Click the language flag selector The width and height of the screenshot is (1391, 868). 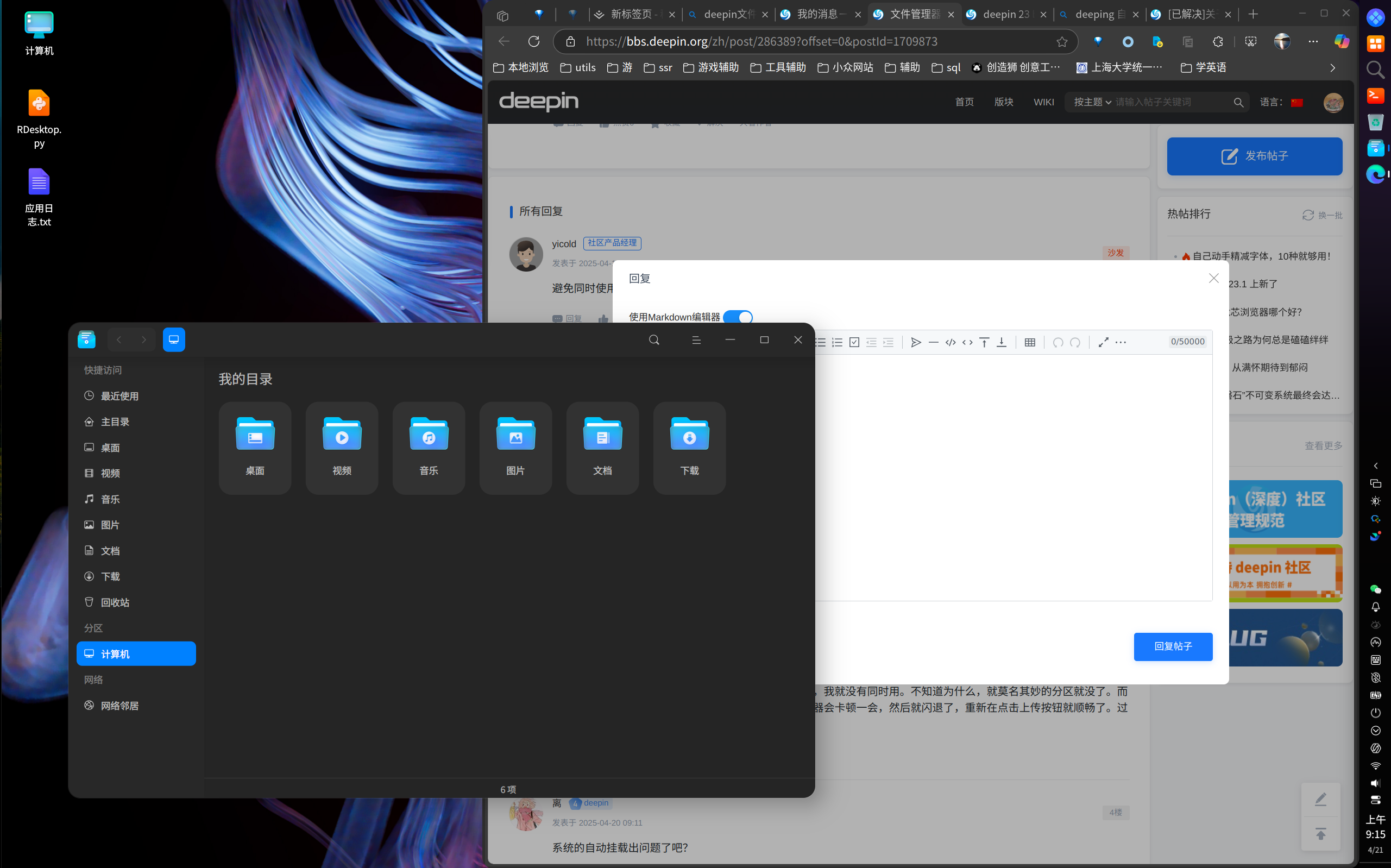(1297, 103)
